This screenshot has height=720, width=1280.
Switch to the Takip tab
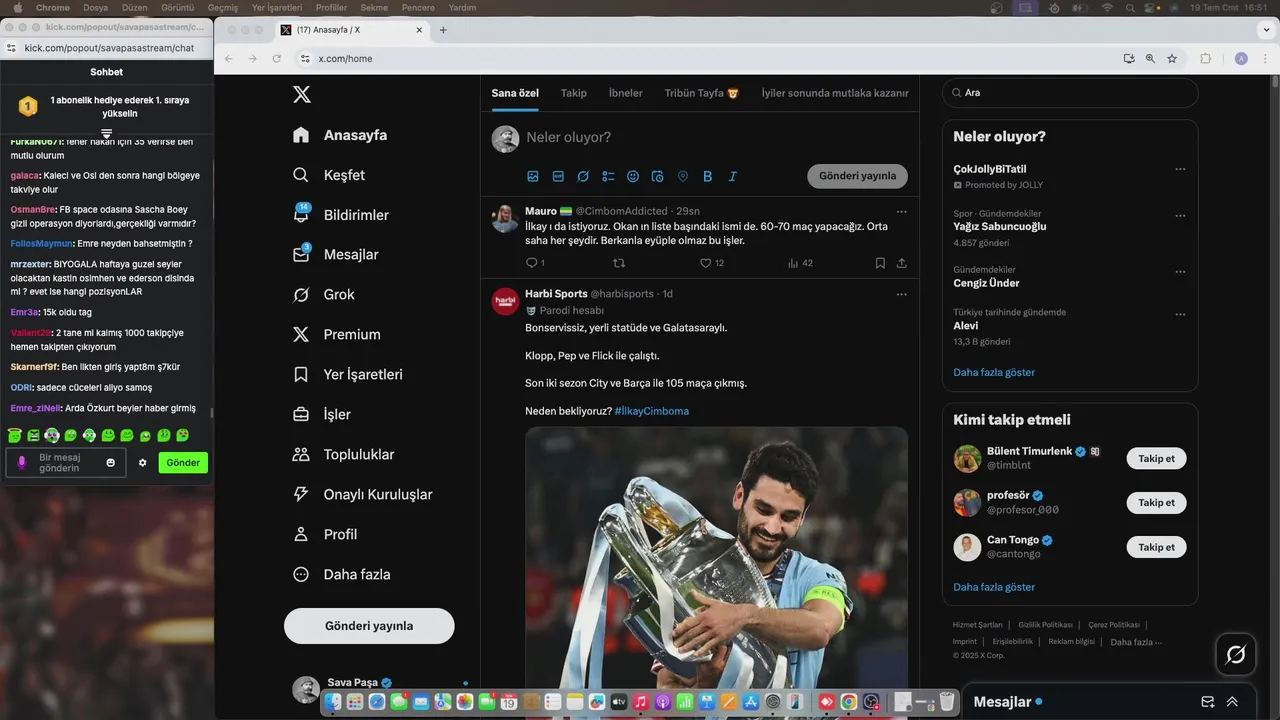point(574,93)
